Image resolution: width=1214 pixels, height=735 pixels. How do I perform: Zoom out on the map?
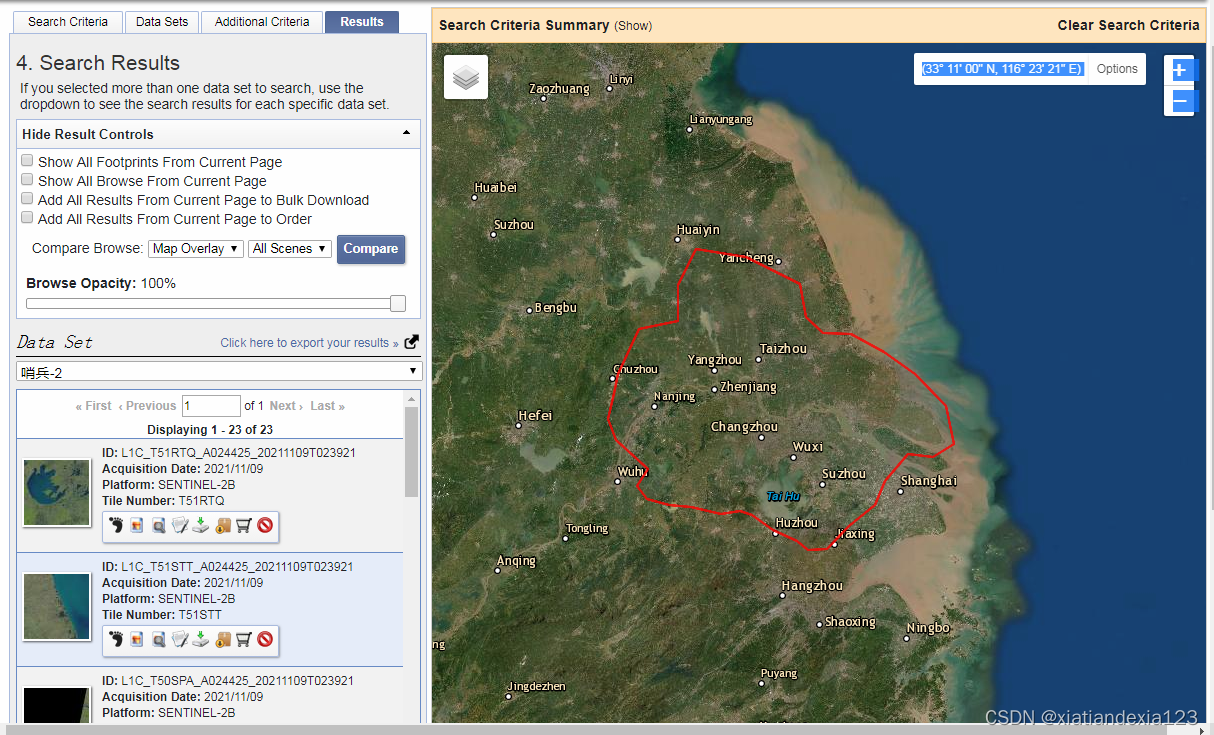1180,101
